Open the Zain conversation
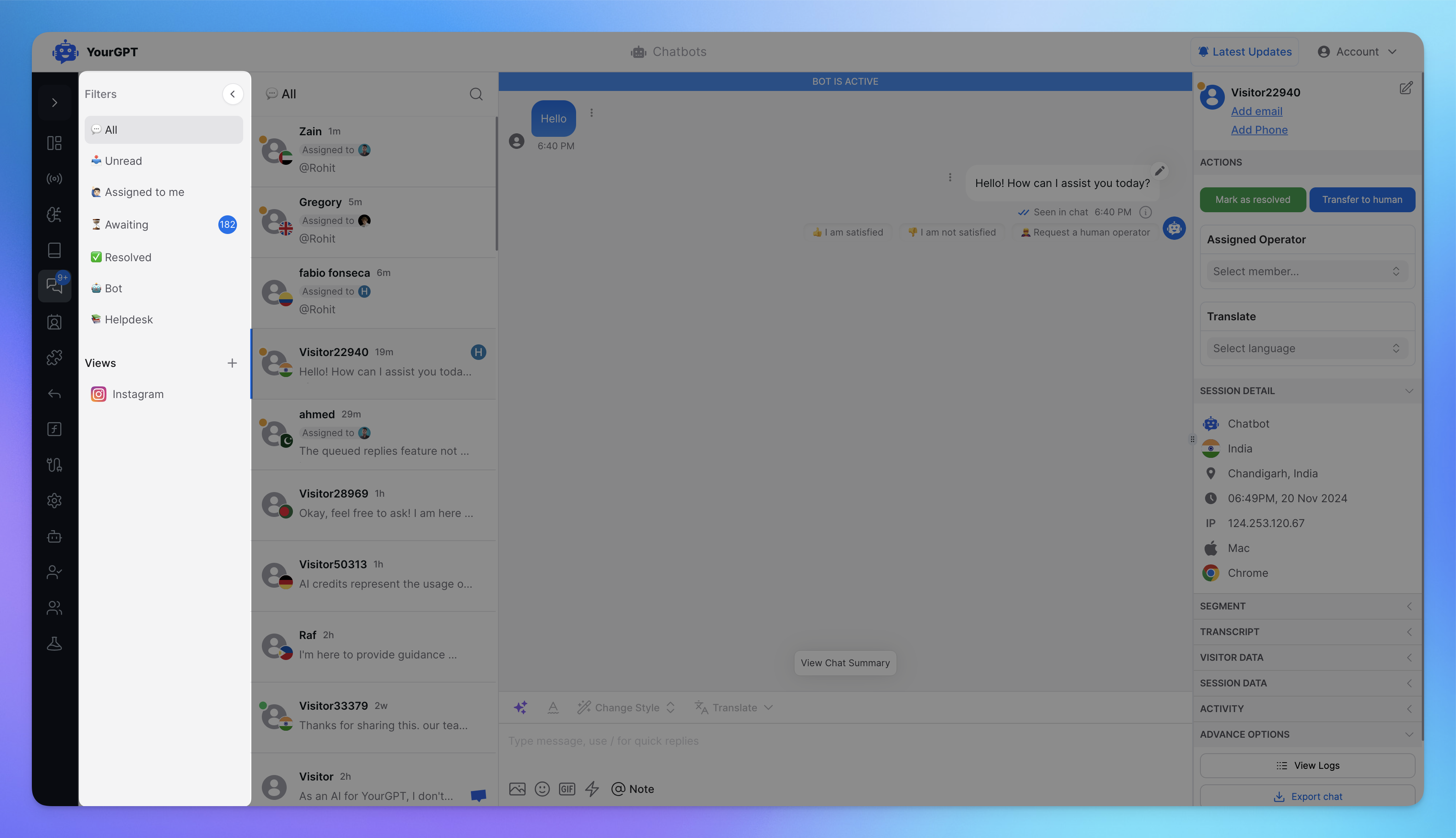The height and width of the screenshot is (838, 1456). 374,151
